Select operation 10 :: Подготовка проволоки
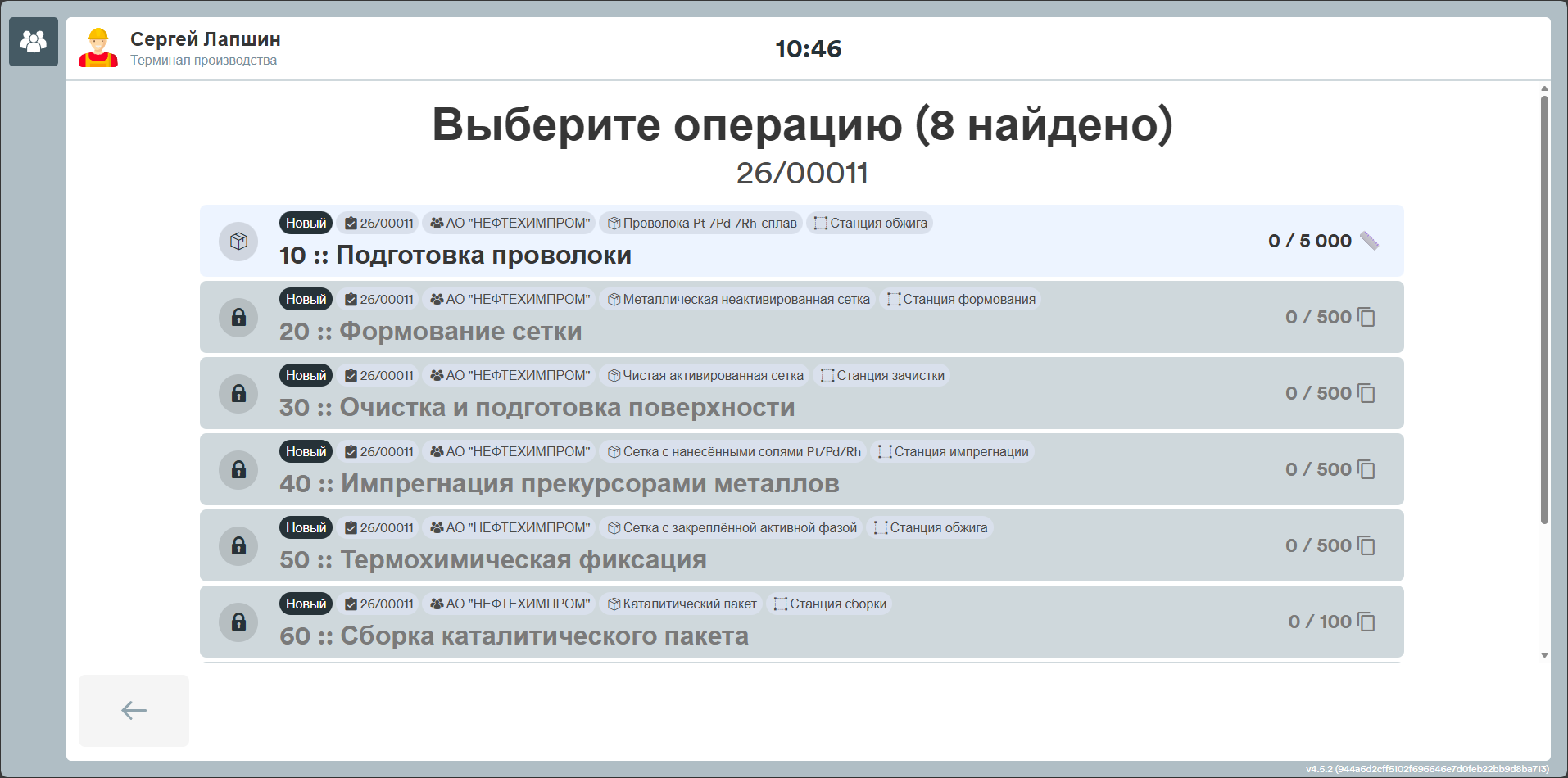This screenshot has width=1568, height=778. pyautogui.click(x=801, y=241)
